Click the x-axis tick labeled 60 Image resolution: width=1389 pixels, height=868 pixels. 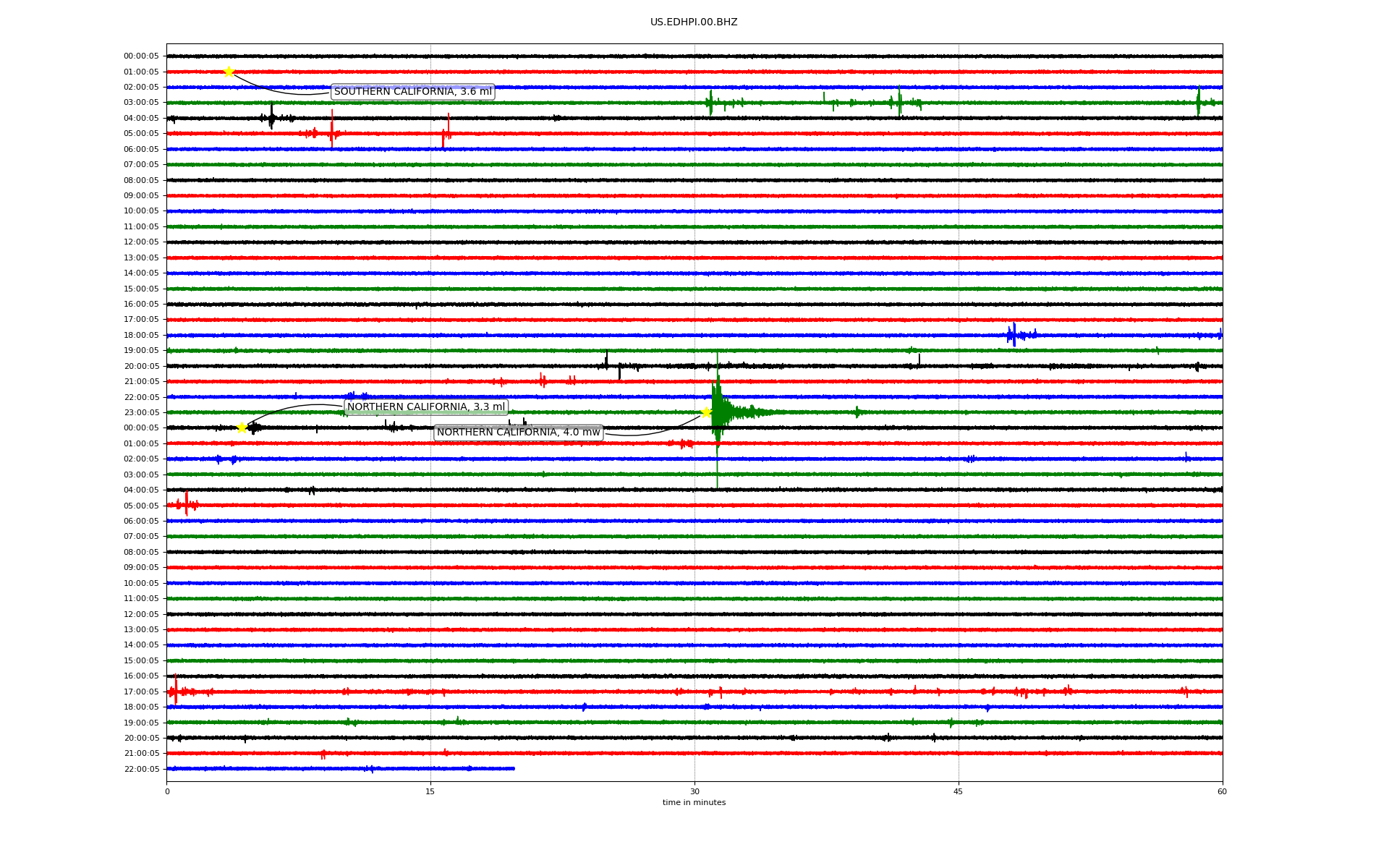[x=1222, y=791]
